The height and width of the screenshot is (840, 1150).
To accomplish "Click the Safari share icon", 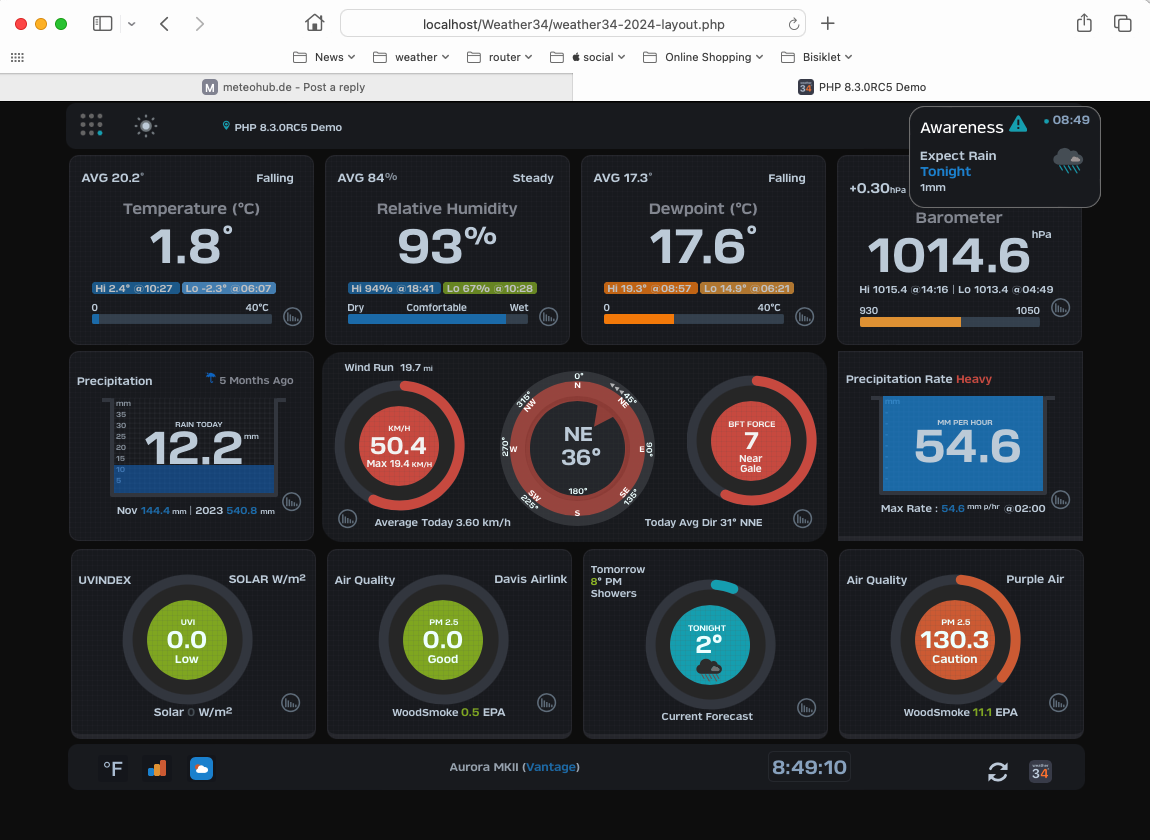I will (x=1084, y=23).
